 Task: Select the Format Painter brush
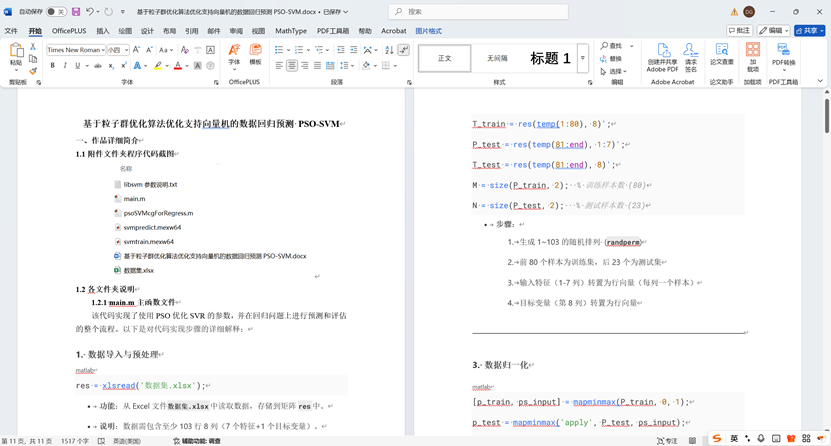pyautogui.click(x=33, y=70)
